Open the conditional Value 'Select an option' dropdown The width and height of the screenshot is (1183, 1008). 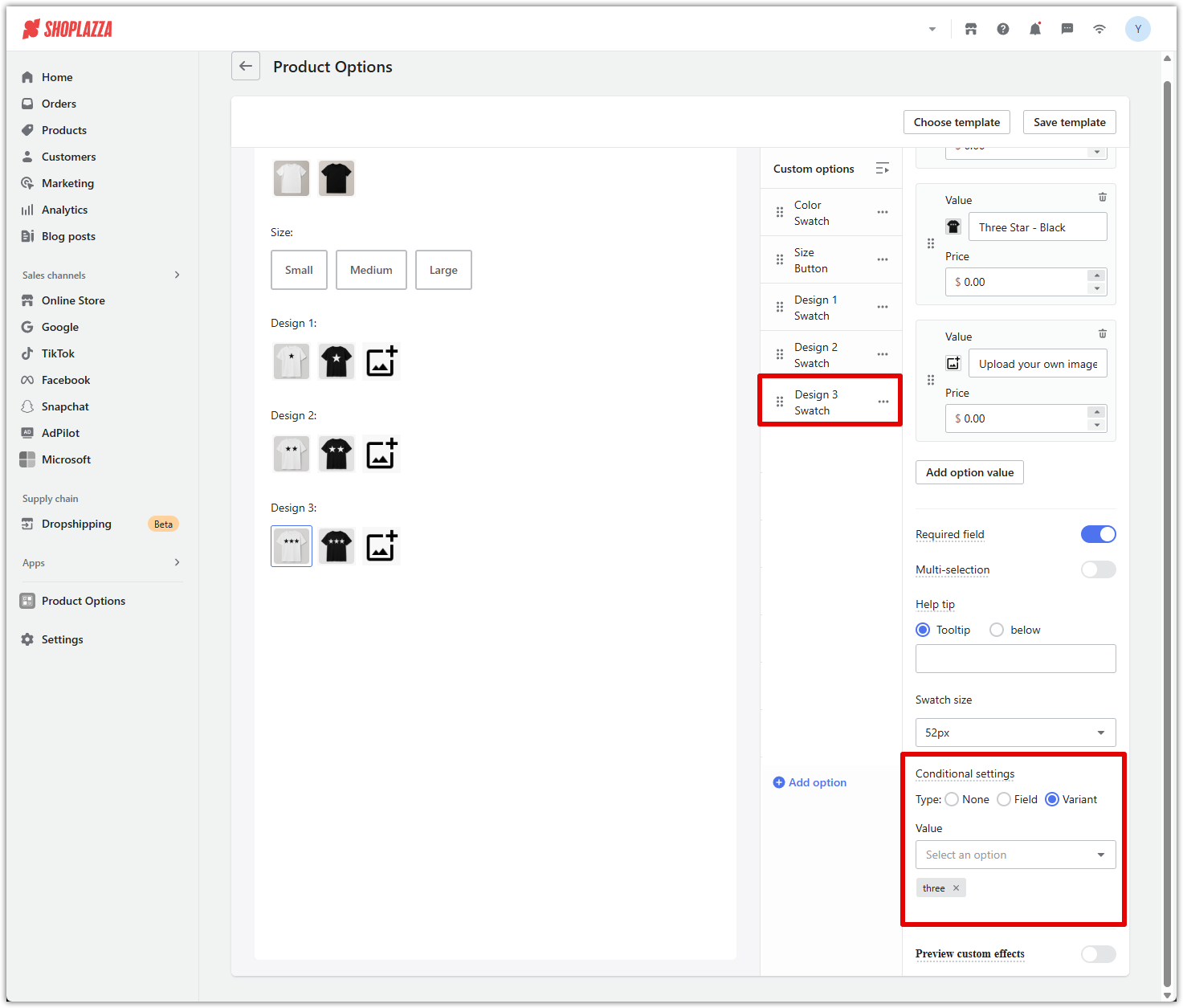[1015, 855]
